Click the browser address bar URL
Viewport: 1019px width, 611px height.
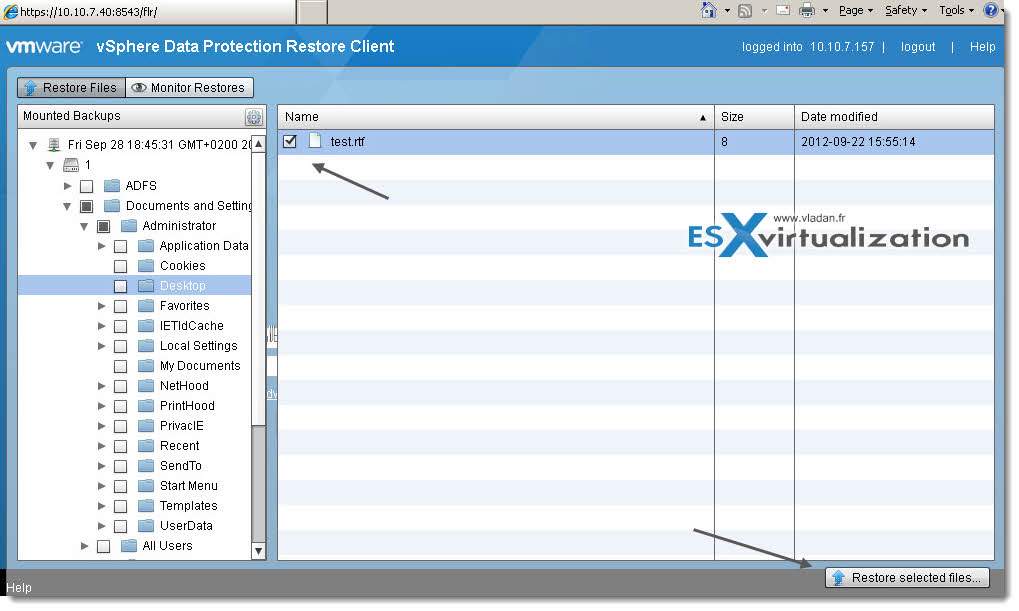coord(89,12)
